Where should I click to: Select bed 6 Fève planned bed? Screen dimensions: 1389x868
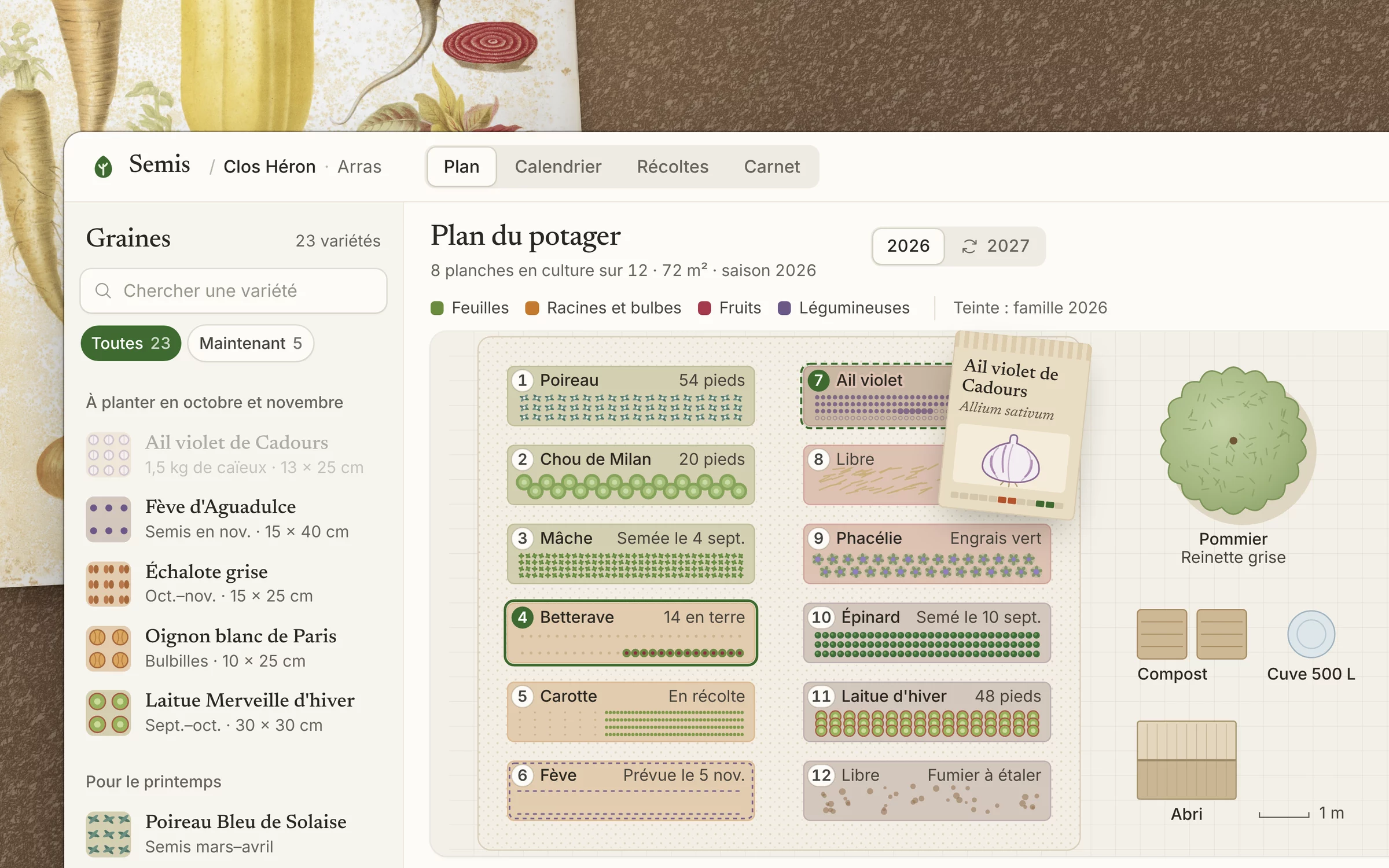pyautogui.click(x=631, y=790)
